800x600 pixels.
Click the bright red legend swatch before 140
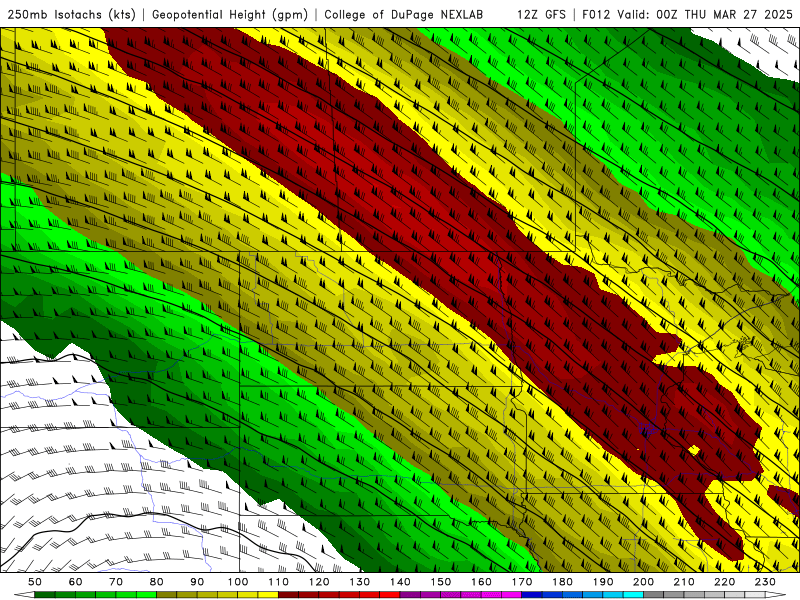[x=390, y=595]
